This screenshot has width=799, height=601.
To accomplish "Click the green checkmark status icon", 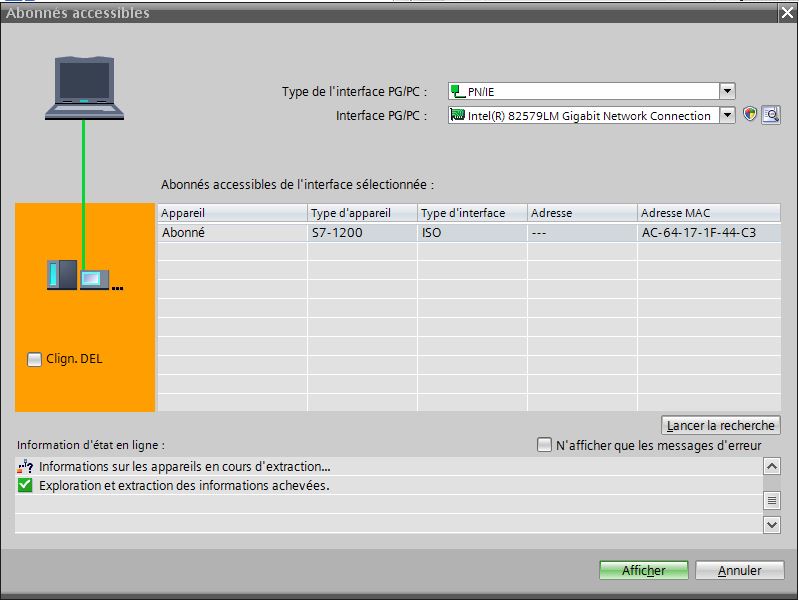I will point(25,486).
